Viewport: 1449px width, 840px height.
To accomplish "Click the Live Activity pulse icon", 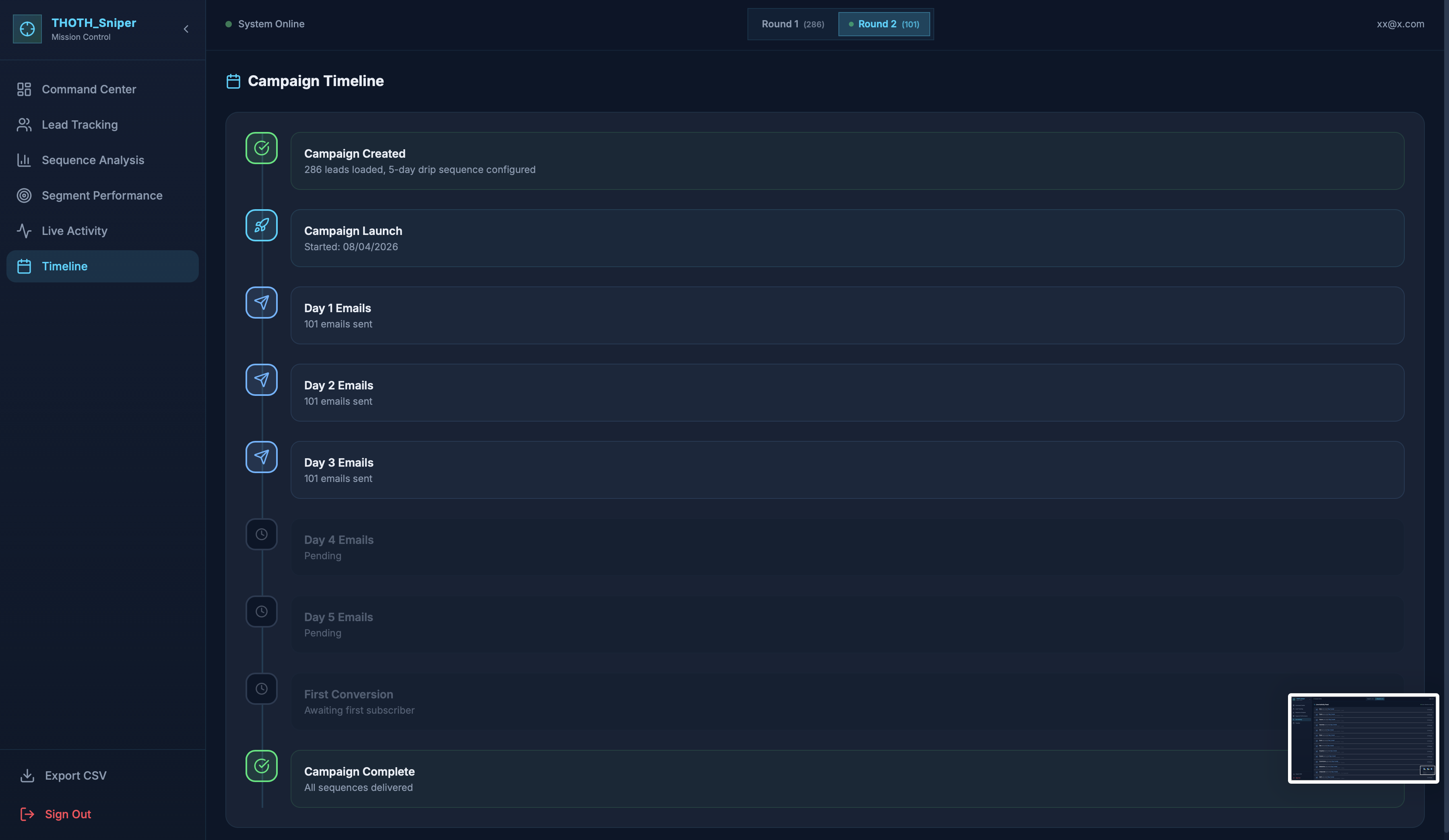I will 24,231.
